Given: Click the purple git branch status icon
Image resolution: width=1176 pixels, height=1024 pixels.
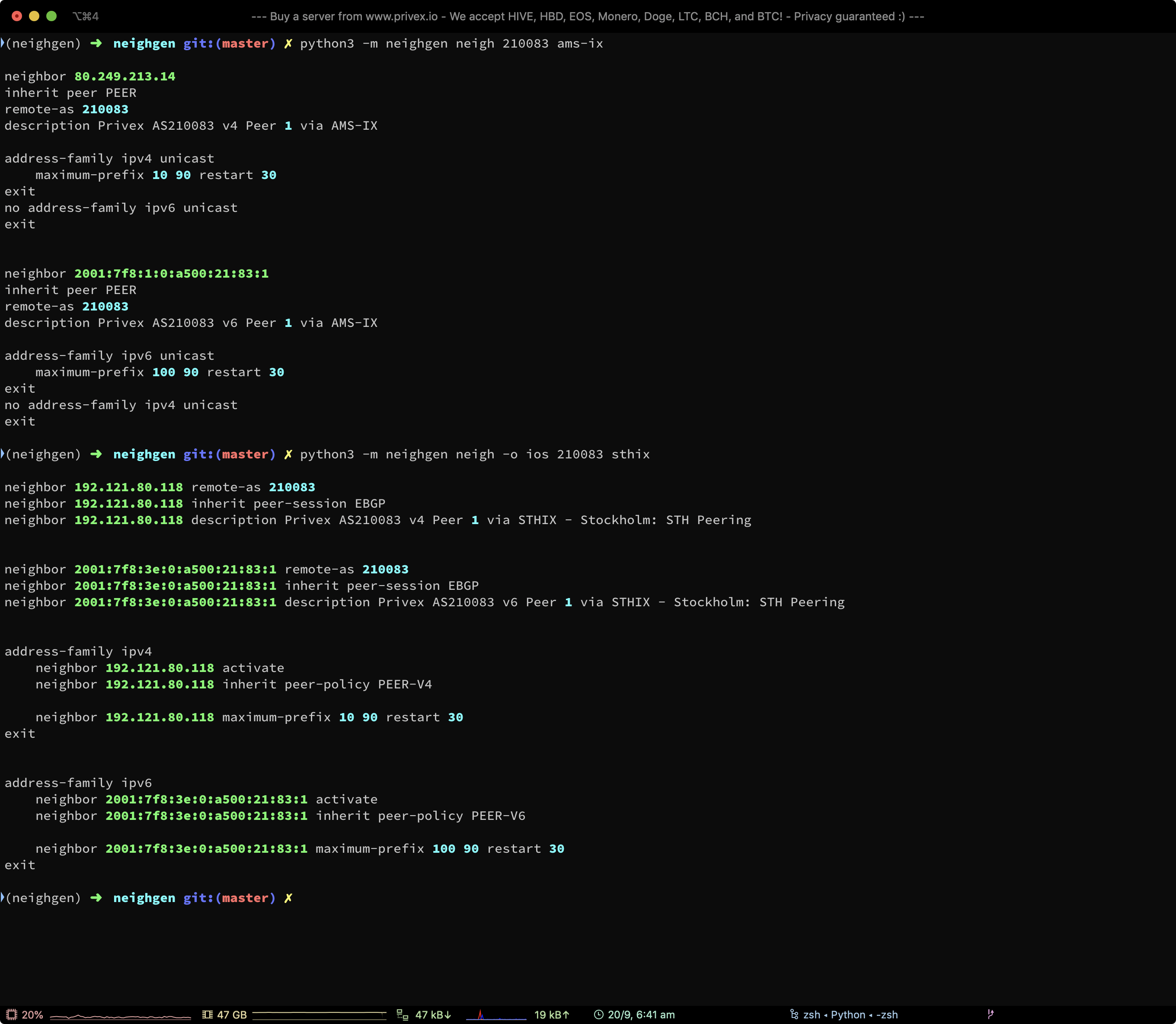Looking at the screenshot, I should [x=990, y=1014].
